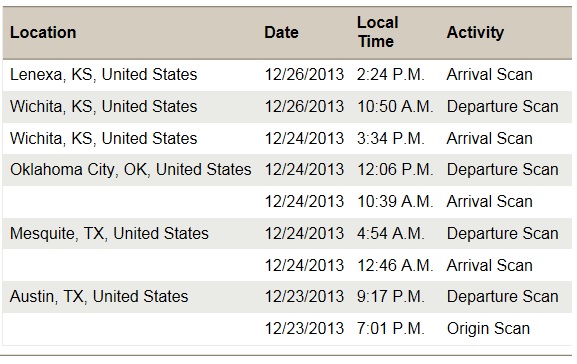The image size is (577, 364).
Task: Click the Location column header
Action: coord(43,32)
